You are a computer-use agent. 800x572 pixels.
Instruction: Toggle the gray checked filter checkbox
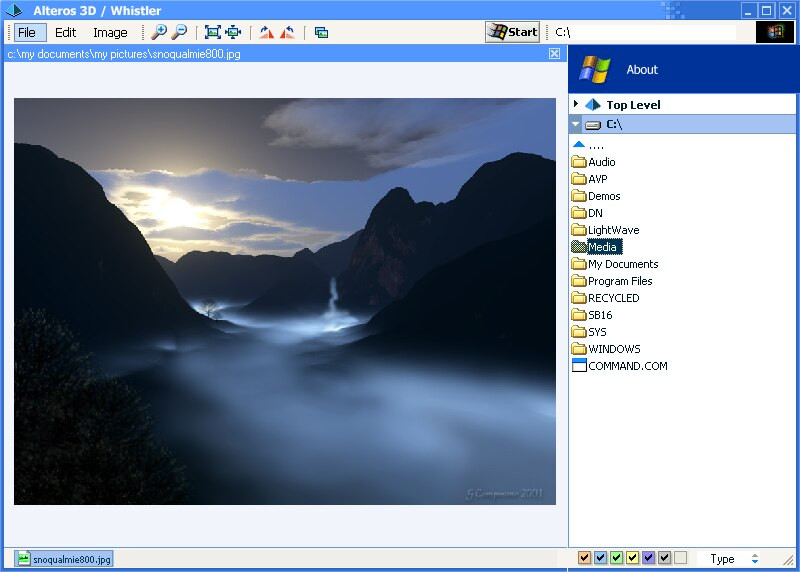click(664, 558)
